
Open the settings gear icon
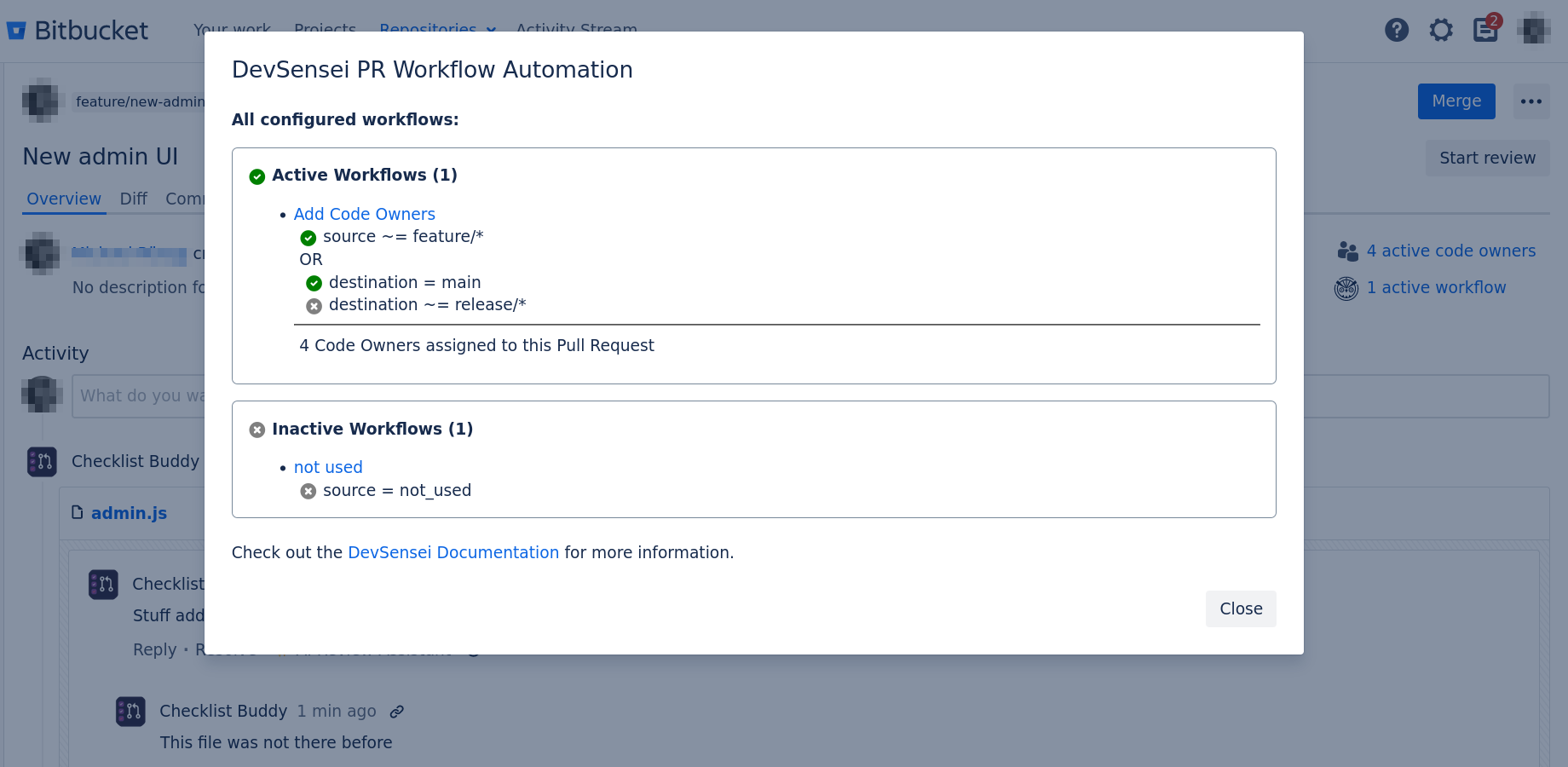pyautogui.click(x=1441, y=30)
